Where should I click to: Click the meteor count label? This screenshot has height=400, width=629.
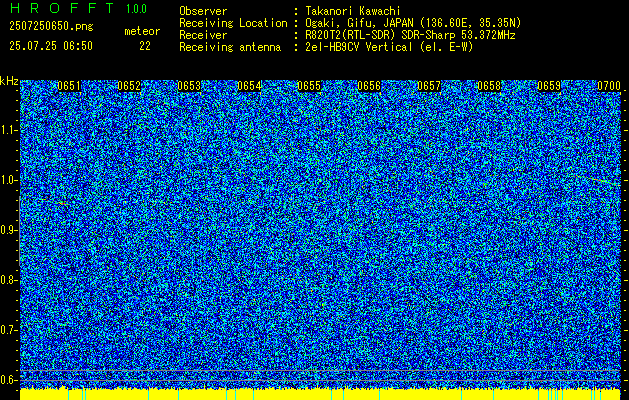(142, 31)
